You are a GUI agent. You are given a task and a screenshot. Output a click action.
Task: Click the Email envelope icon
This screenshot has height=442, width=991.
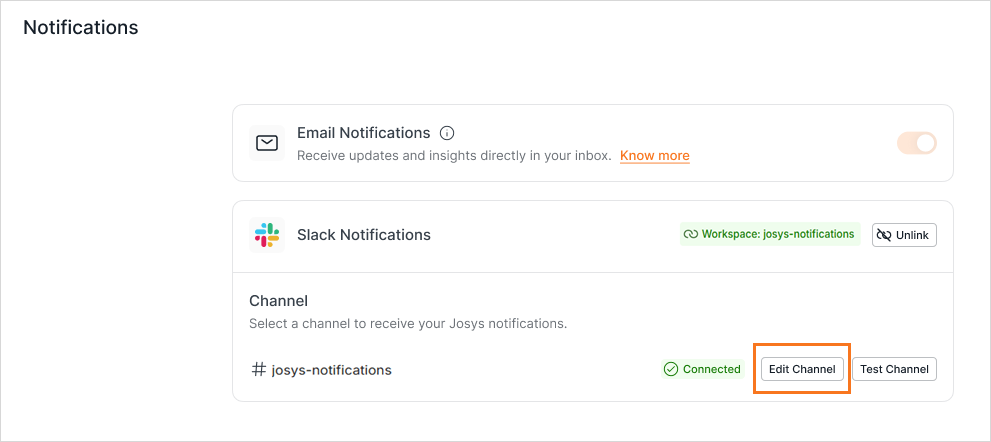point(267,143)
